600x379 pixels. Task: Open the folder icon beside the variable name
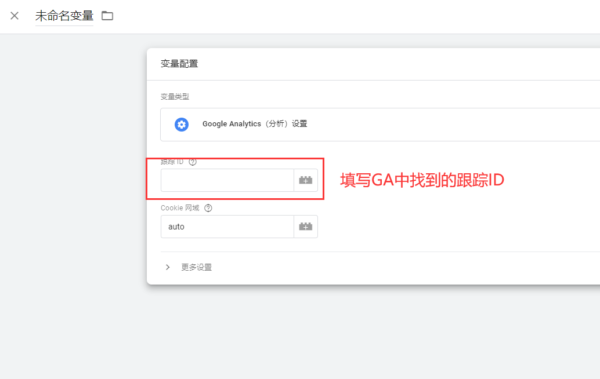coord(107,16)
